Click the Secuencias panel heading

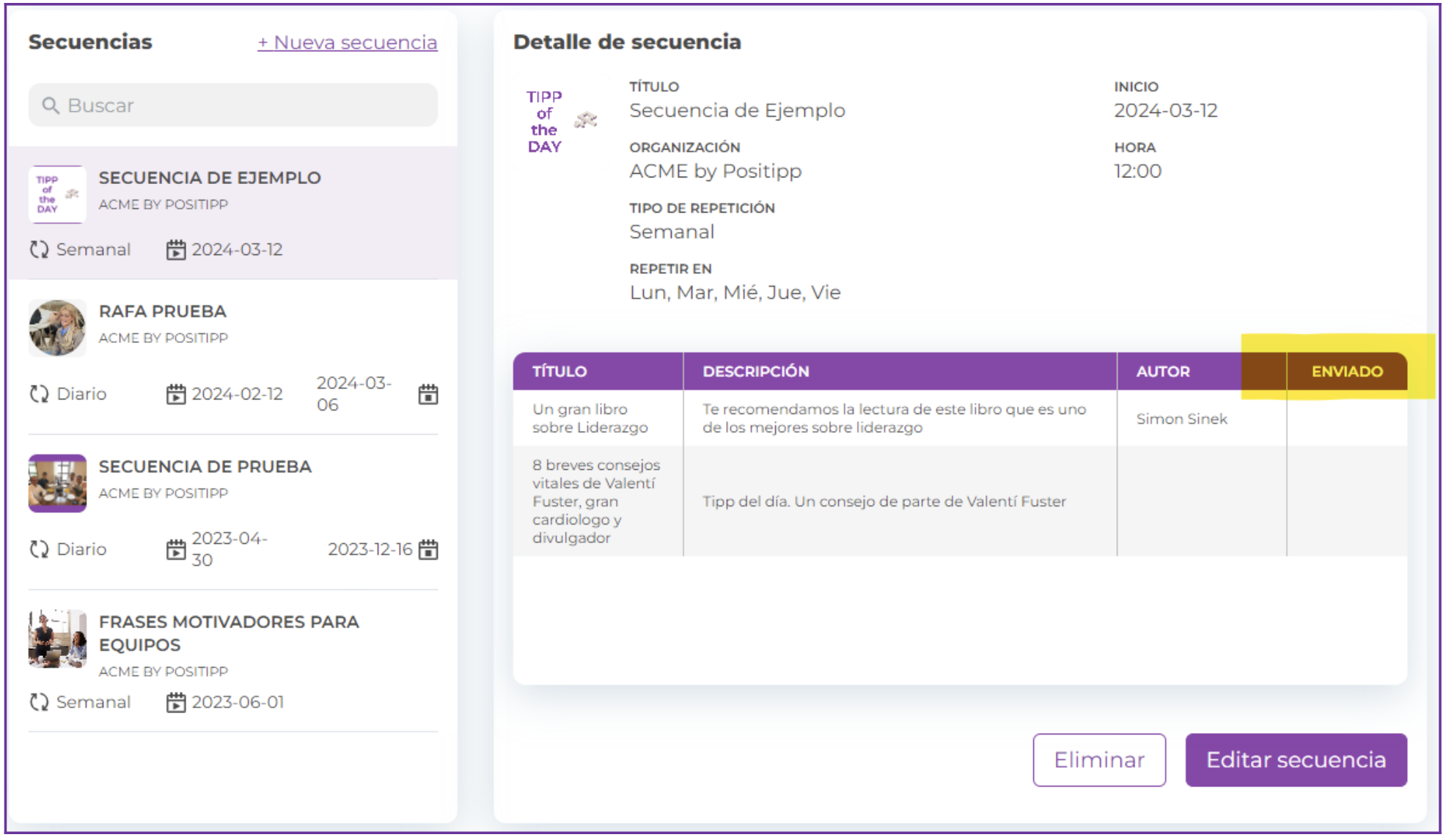tap(90, 42)
